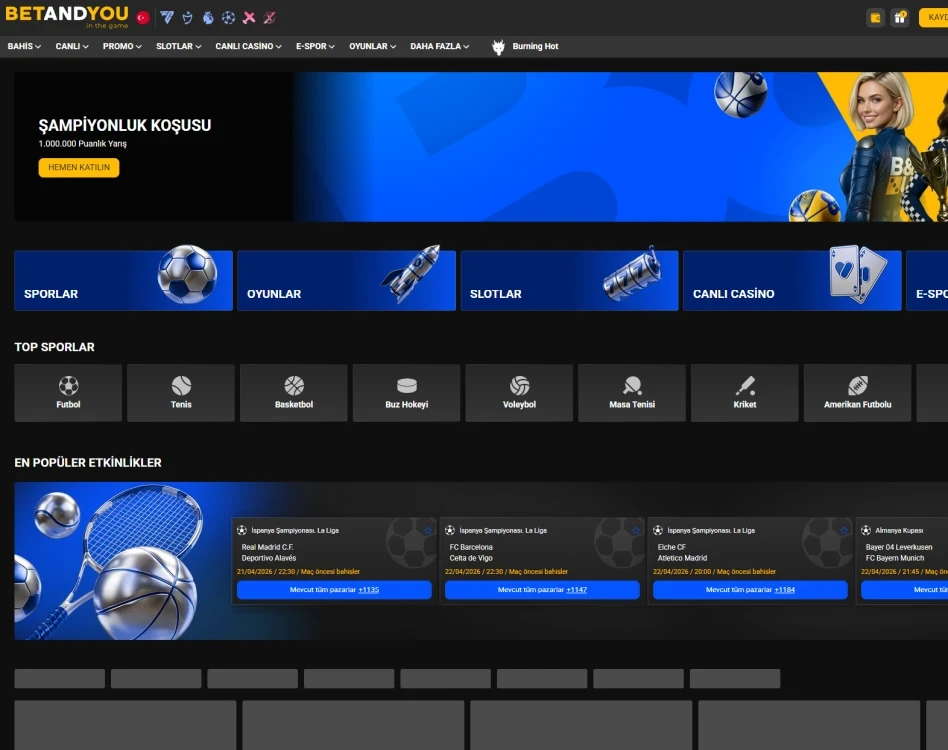Click 'Almanya Kupası' league label
The width and height of the screenshot is (948, 750).
point(899,531)
